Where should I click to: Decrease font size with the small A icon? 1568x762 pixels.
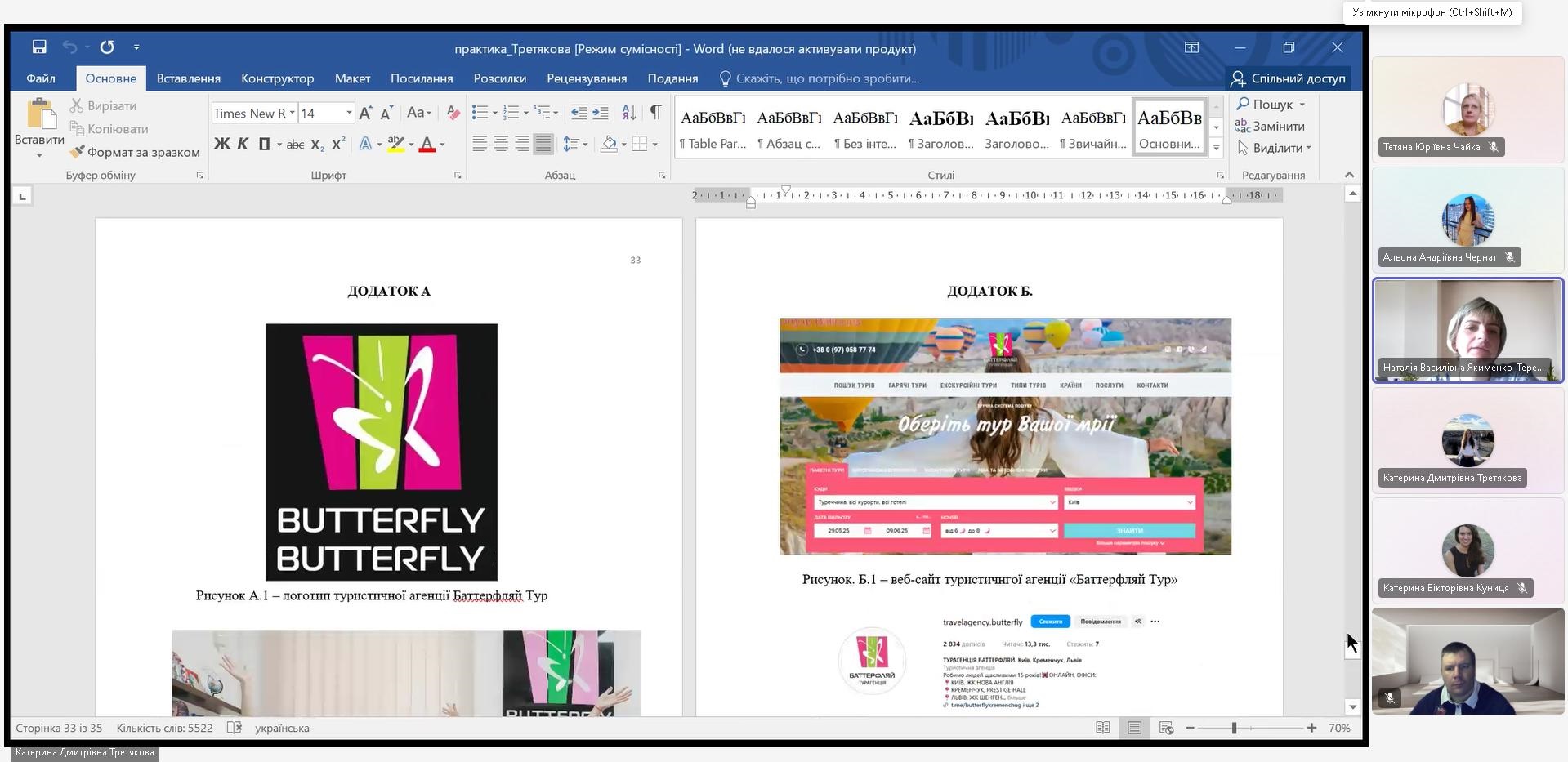(x=386, y=114)
